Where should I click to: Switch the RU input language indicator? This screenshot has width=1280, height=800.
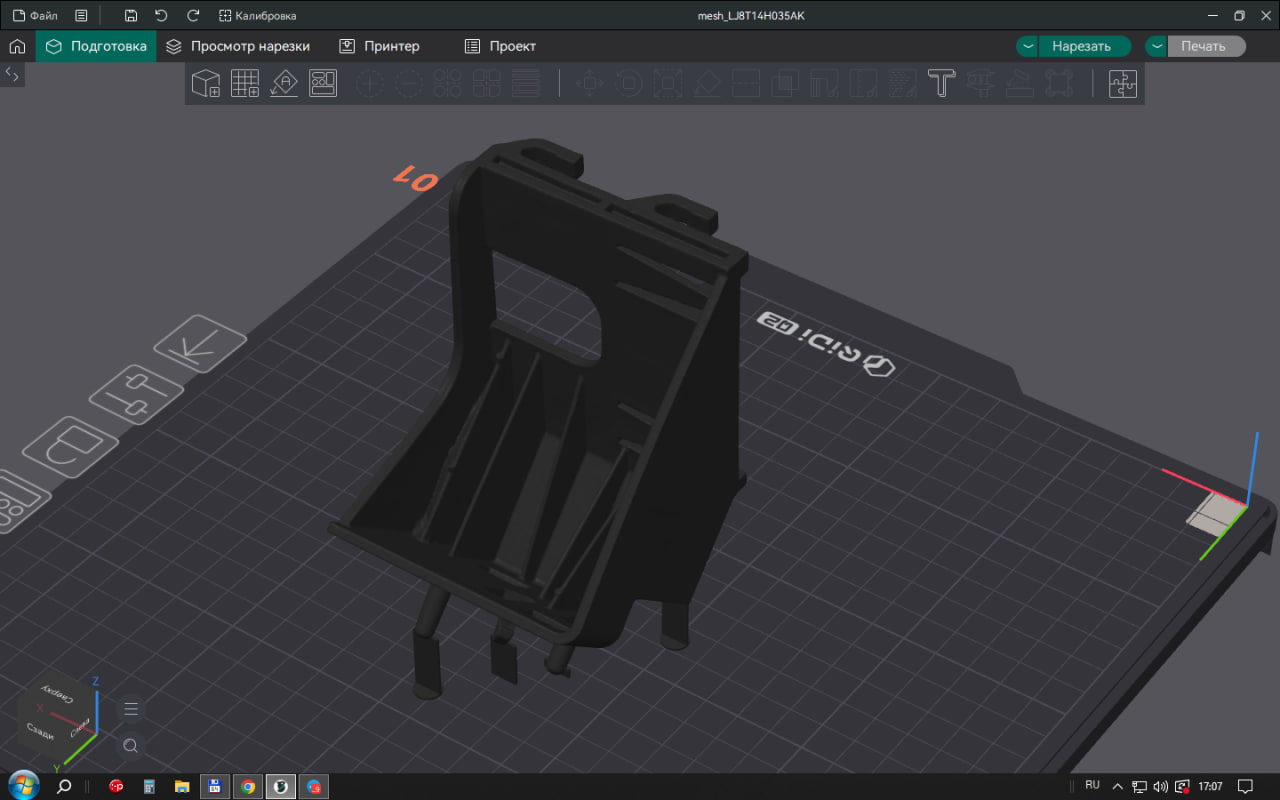[x=1092, y=785]
